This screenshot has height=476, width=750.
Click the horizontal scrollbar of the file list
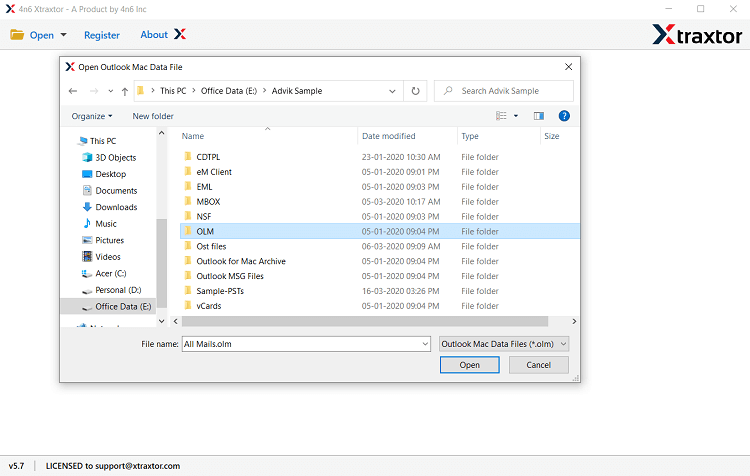click(x=365, y=321)
